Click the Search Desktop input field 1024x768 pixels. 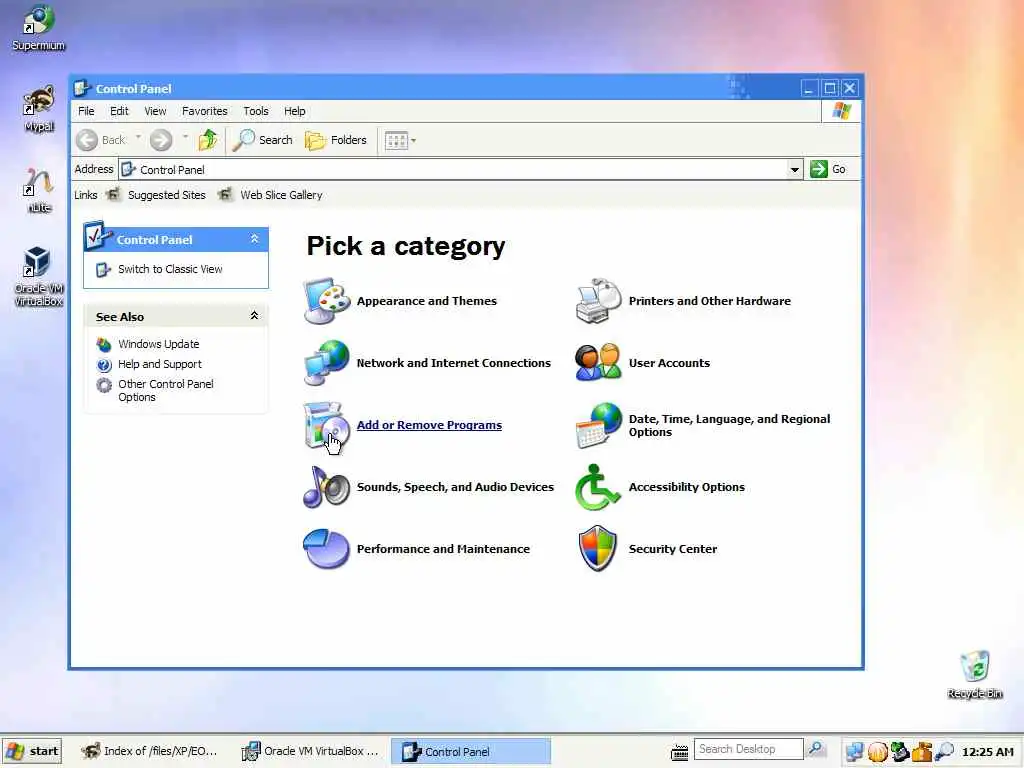748,749
